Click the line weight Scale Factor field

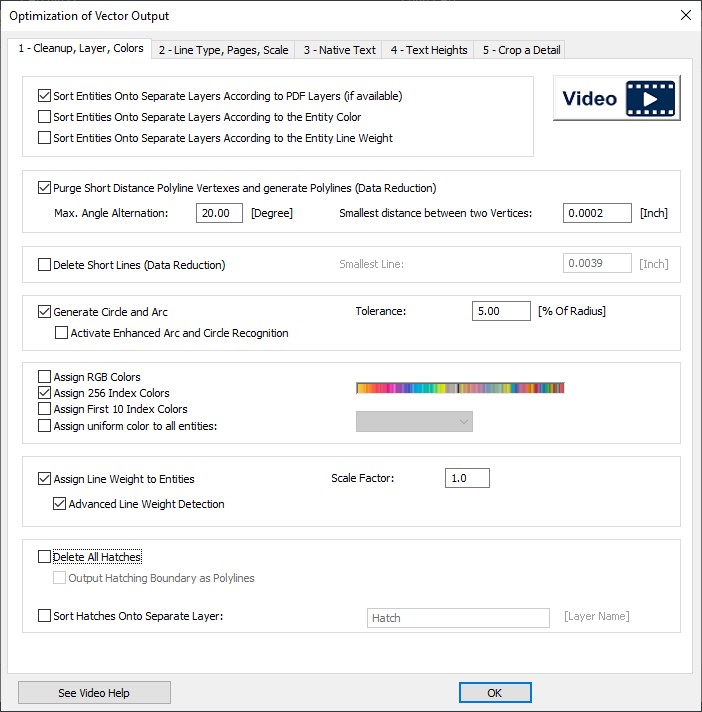467,478
